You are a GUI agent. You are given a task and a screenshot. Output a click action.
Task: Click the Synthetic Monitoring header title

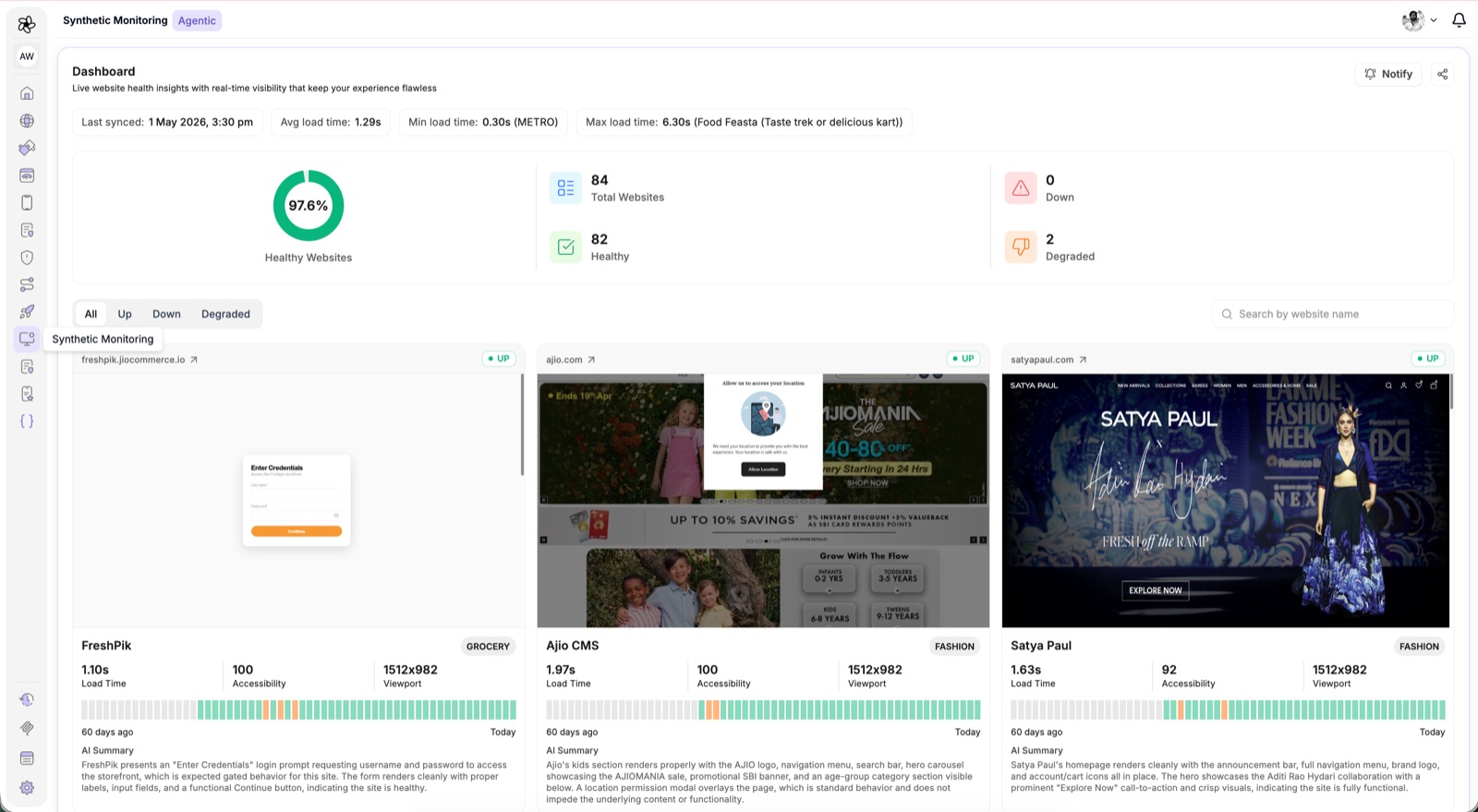point(115,20)
